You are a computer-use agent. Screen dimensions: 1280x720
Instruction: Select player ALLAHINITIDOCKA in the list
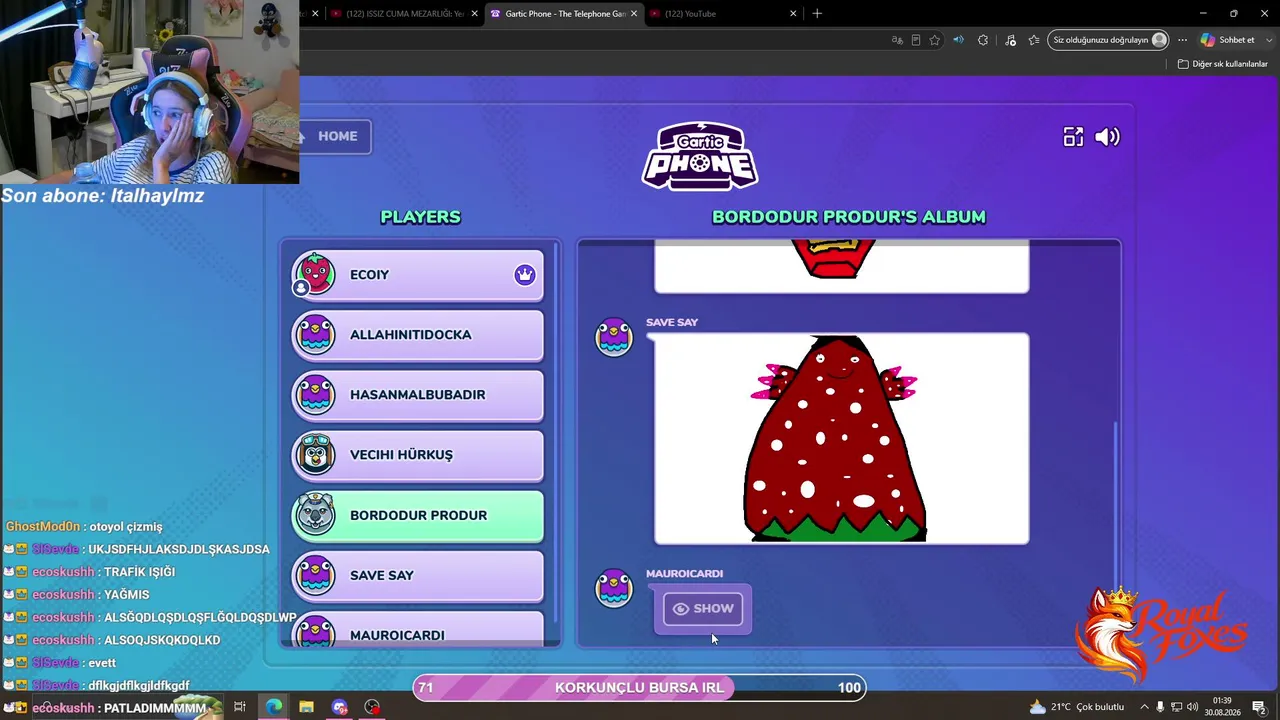coord(418,335)
